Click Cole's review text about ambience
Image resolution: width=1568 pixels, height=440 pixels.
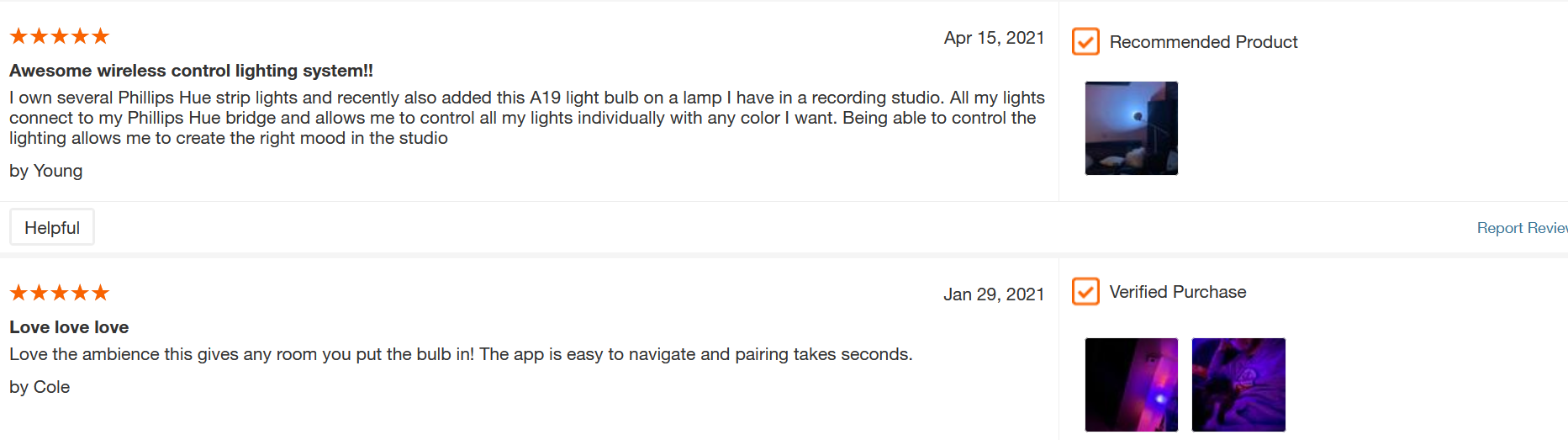tap(461, 354)
